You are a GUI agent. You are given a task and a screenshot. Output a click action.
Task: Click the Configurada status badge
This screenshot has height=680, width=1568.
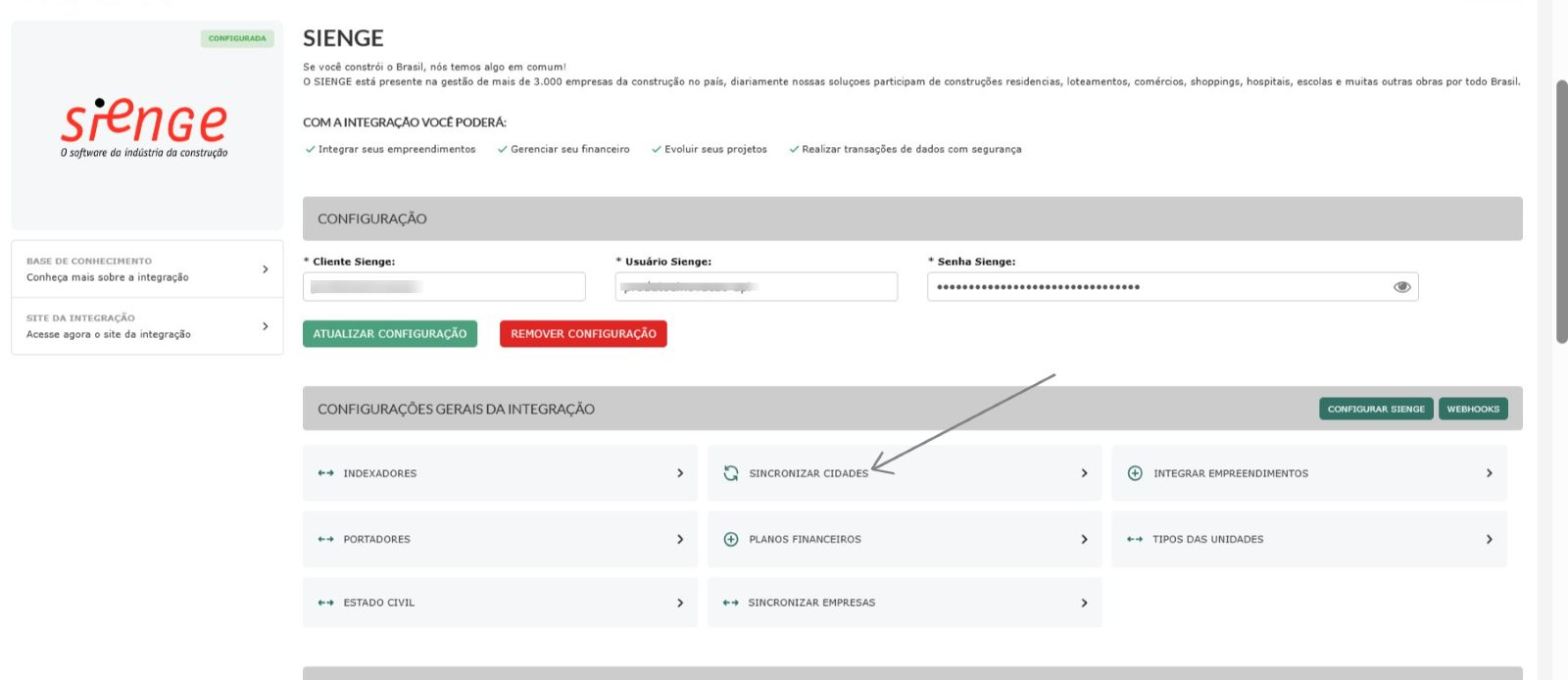(237, 38)
